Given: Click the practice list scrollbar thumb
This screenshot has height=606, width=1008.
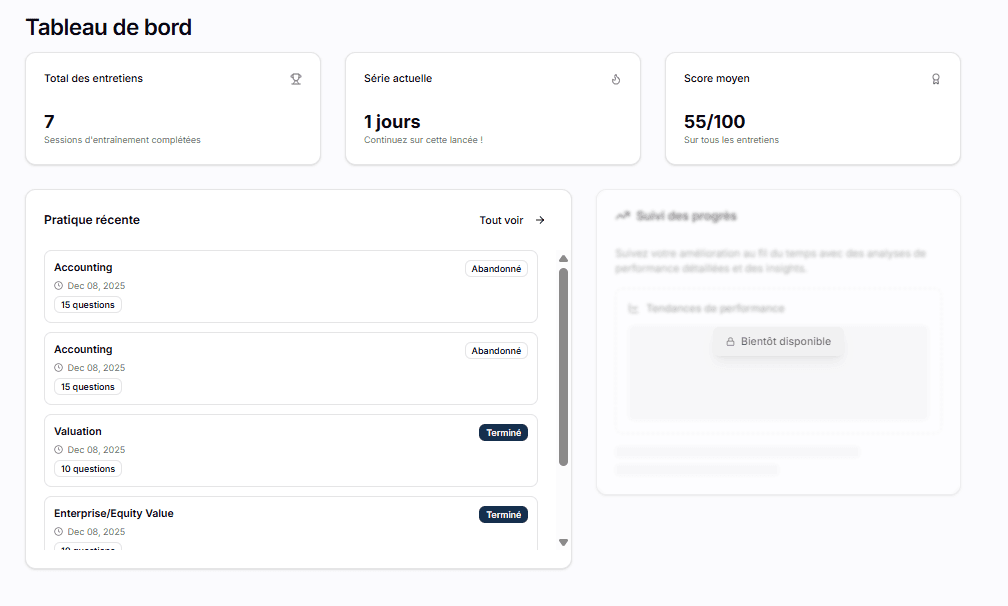Looking at the screenshot, I should [563, 366].
